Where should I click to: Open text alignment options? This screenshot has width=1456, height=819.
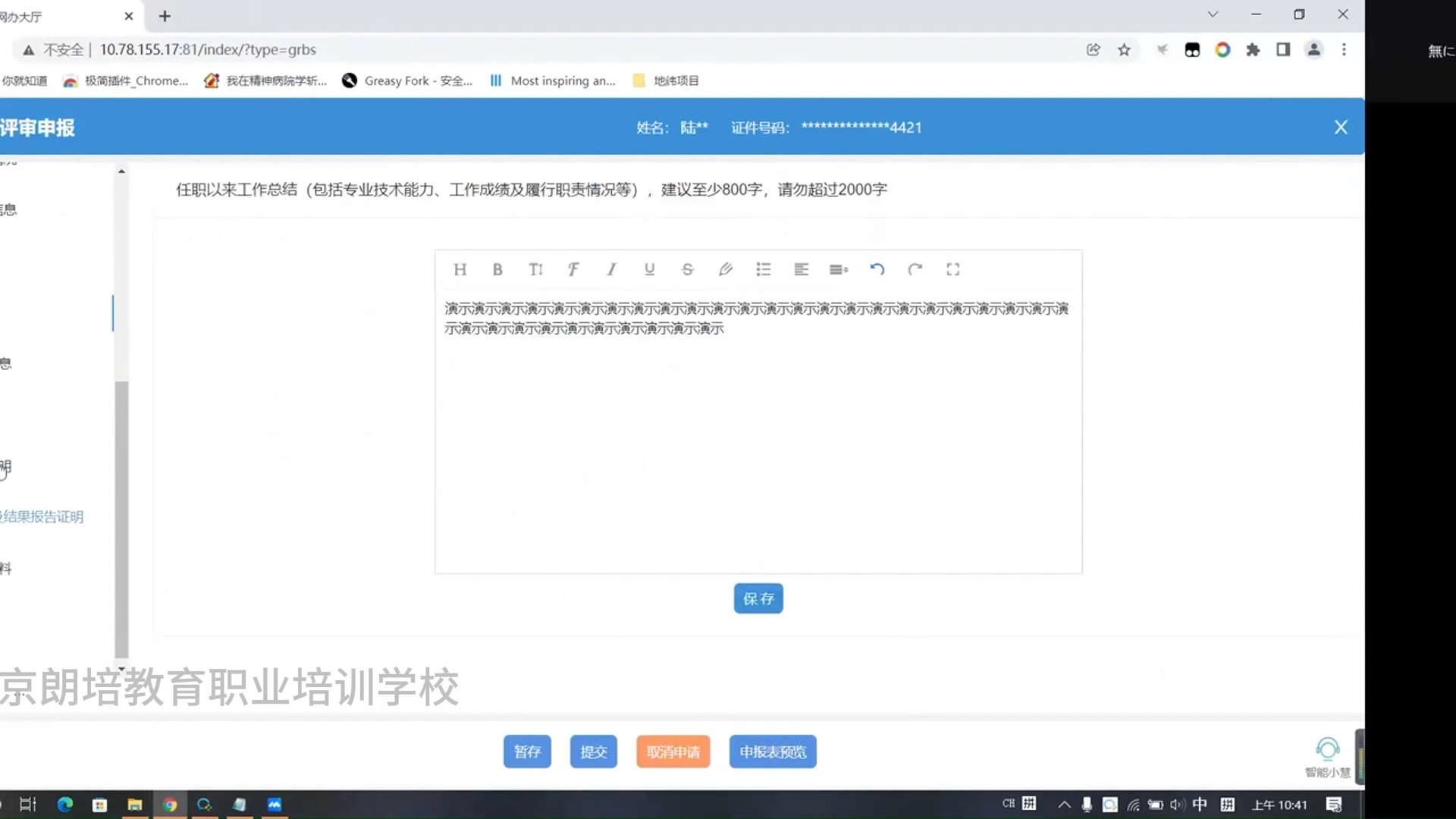[x=801, y=269]
